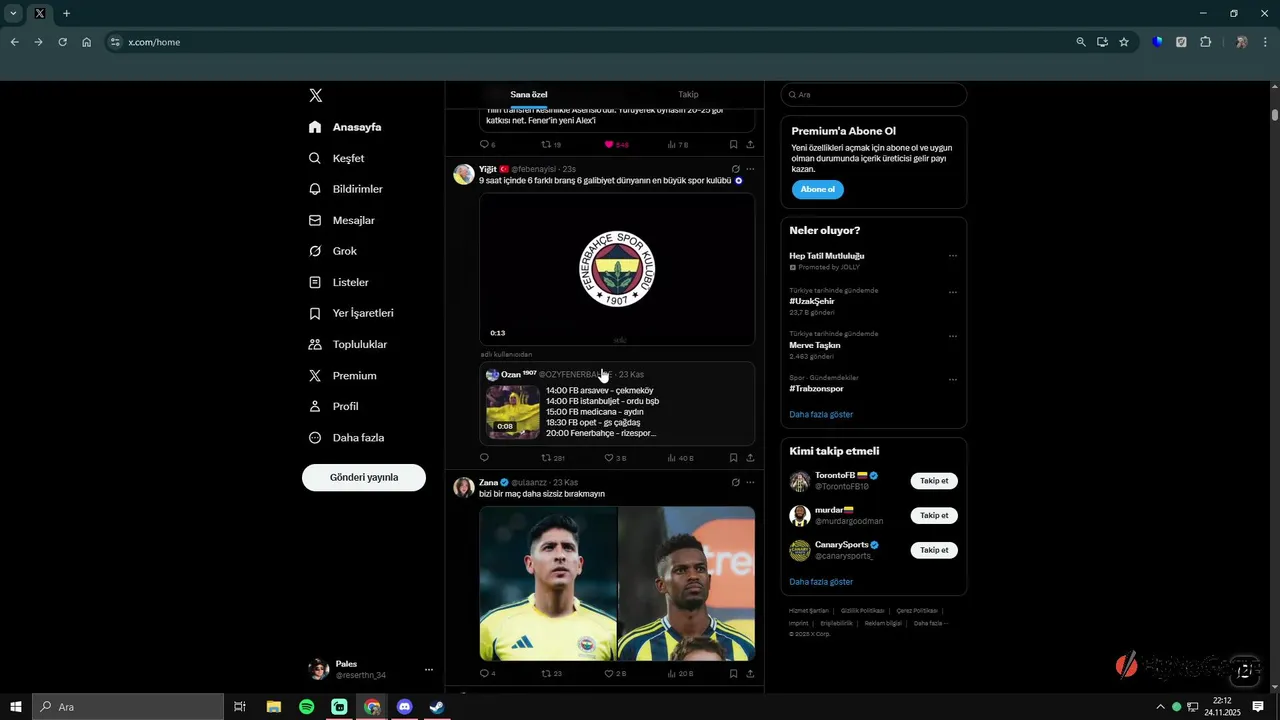Follow murdar with Takip et

[x=934, y=516]
